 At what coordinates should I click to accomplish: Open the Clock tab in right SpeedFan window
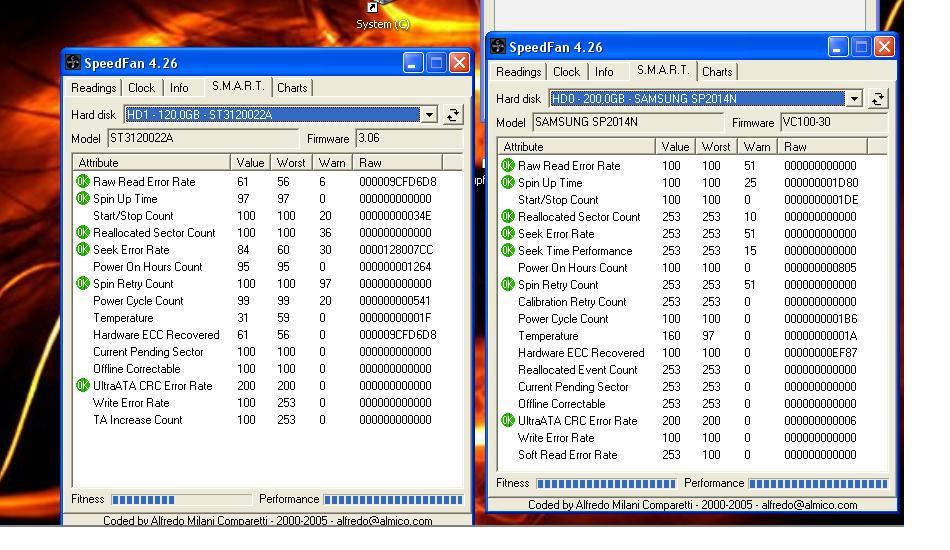pos(566,72)
